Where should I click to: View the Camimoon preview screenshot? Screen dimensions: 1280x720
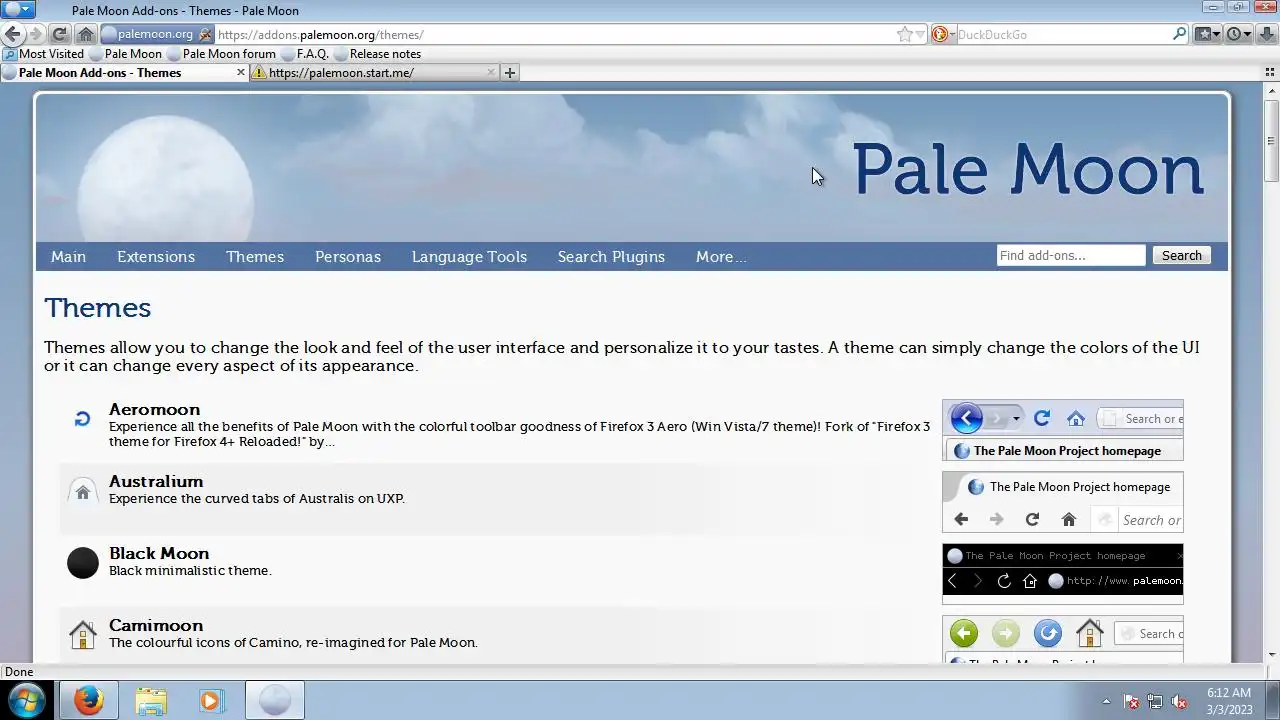click(1063, 639)
